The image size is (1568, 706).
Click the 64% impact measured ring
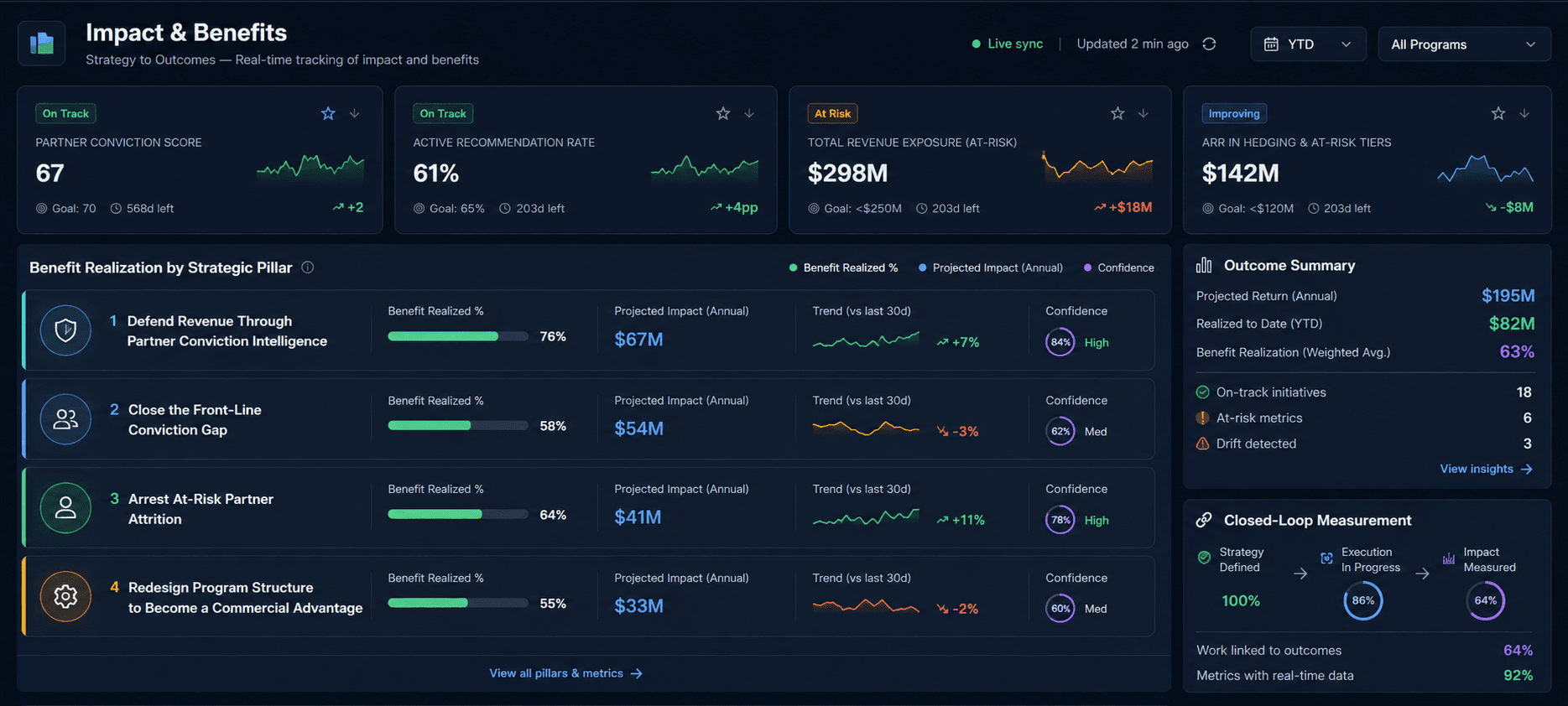[1486, 600]
